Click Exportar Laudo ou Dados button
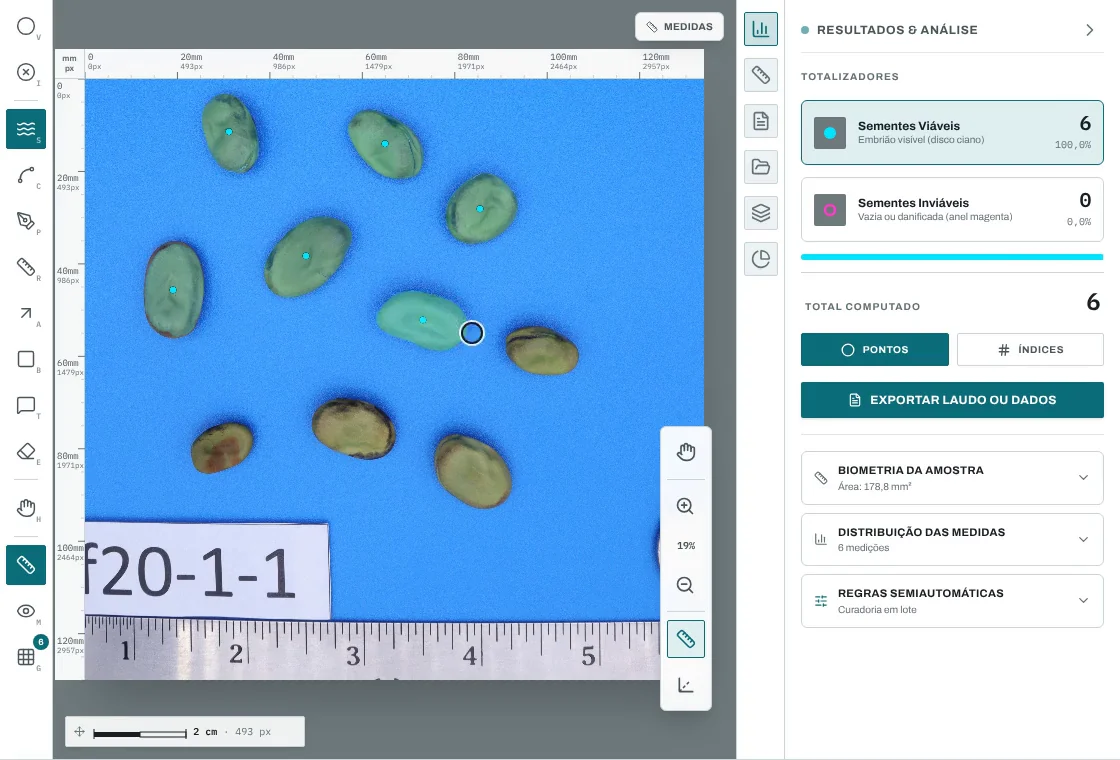 click(952, 400)
